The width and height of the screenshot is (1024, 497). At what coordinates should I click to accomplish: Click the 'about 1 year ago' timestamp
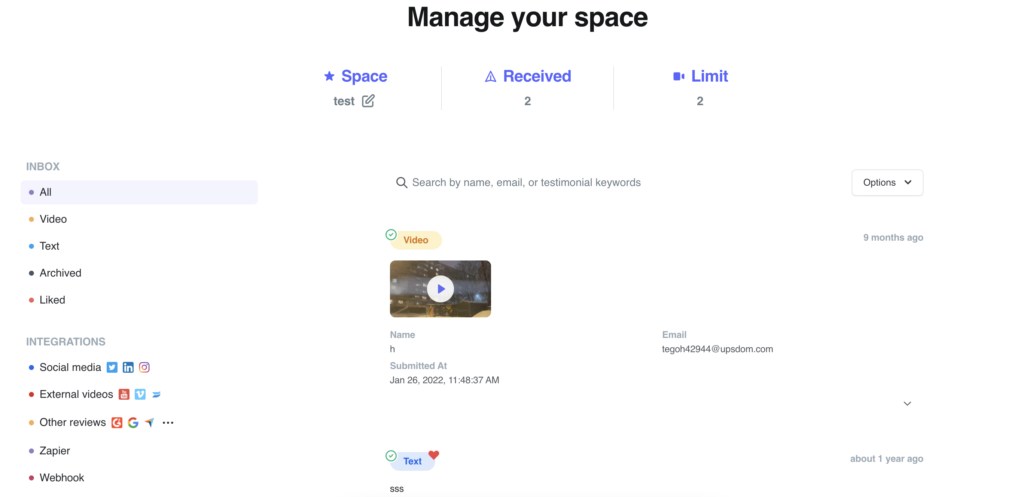(x=887, y=458)
